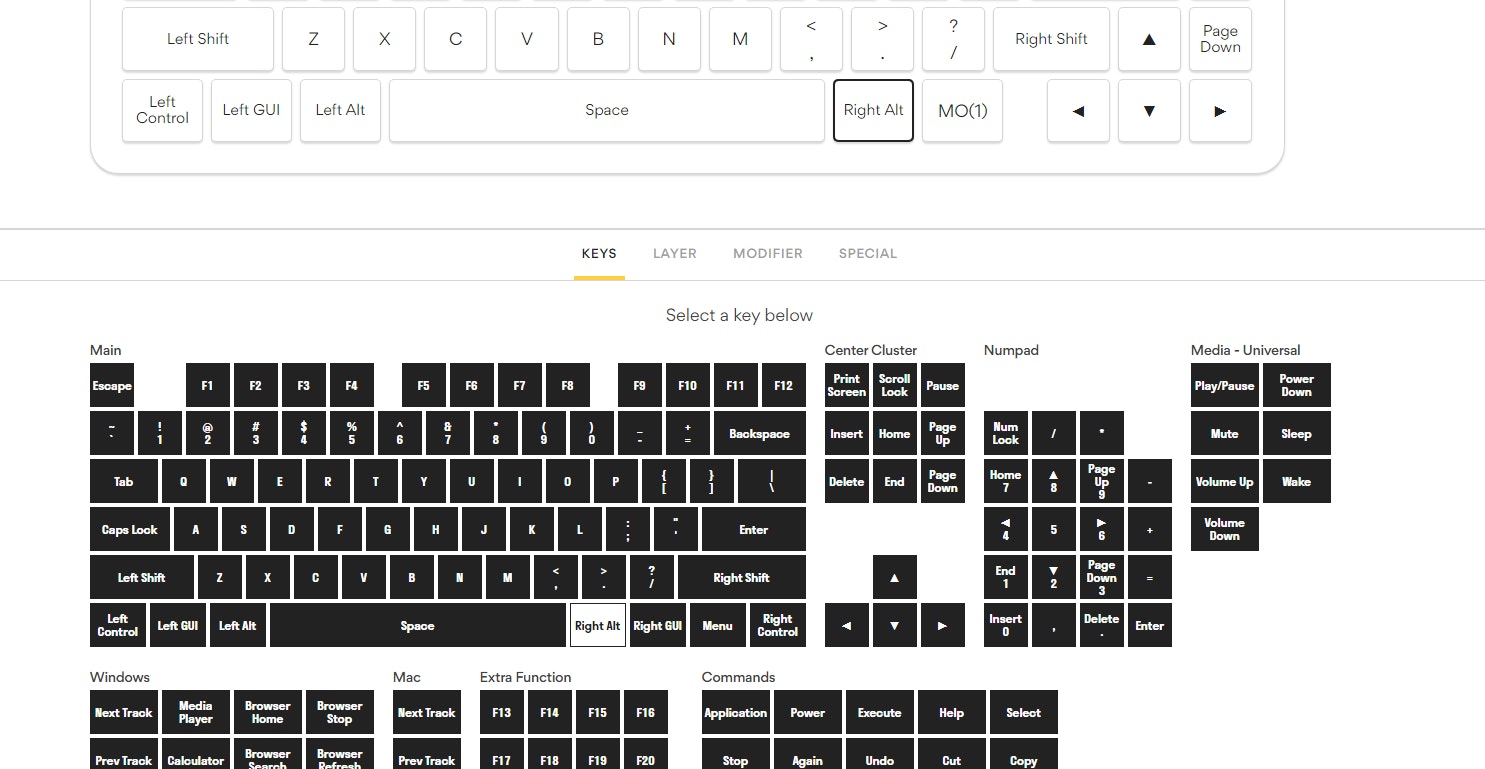
Task: Pick the down arrow in Center Cluster
Action: [895, 626]
